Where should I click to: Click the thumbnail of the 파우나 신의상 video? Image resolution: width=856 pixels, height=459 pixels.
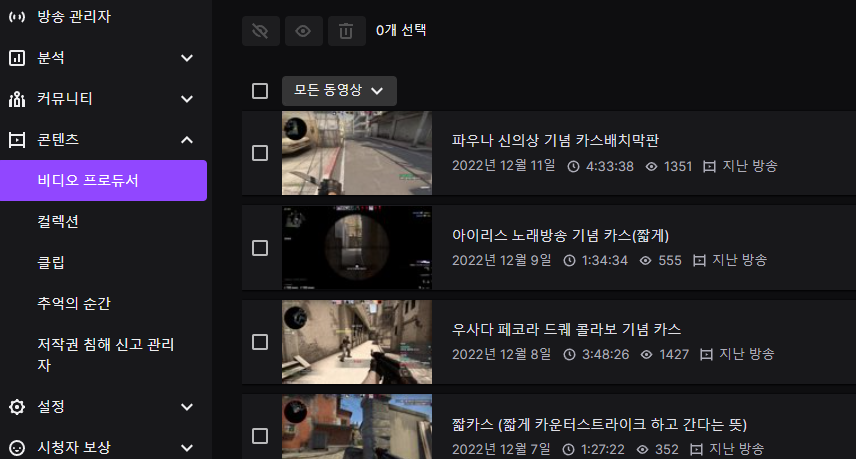(x=356, y=153)
